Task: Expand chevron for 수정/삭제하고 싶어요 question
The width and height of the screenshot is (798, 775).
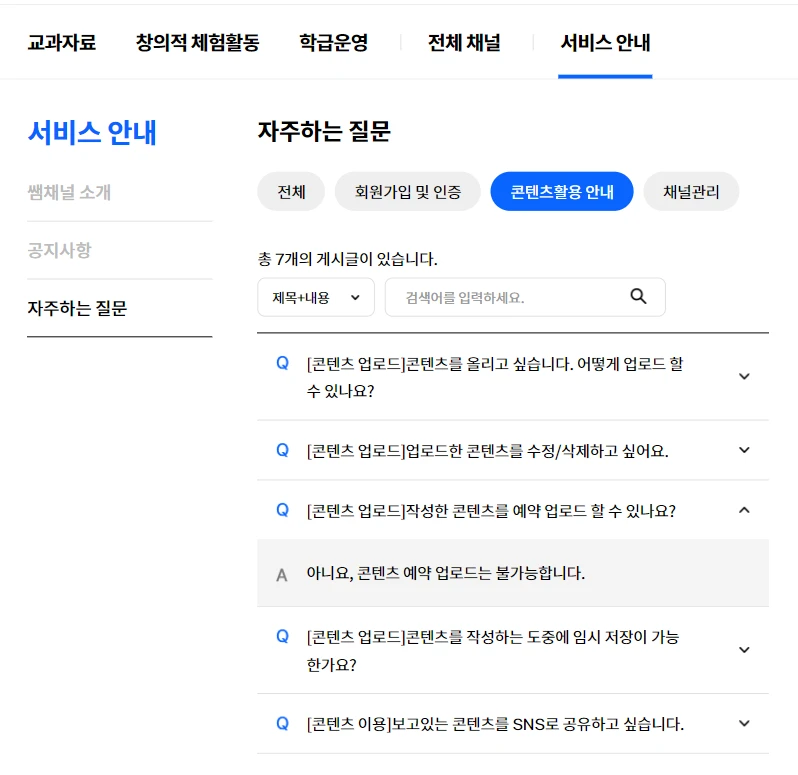Action: point(744,450)
